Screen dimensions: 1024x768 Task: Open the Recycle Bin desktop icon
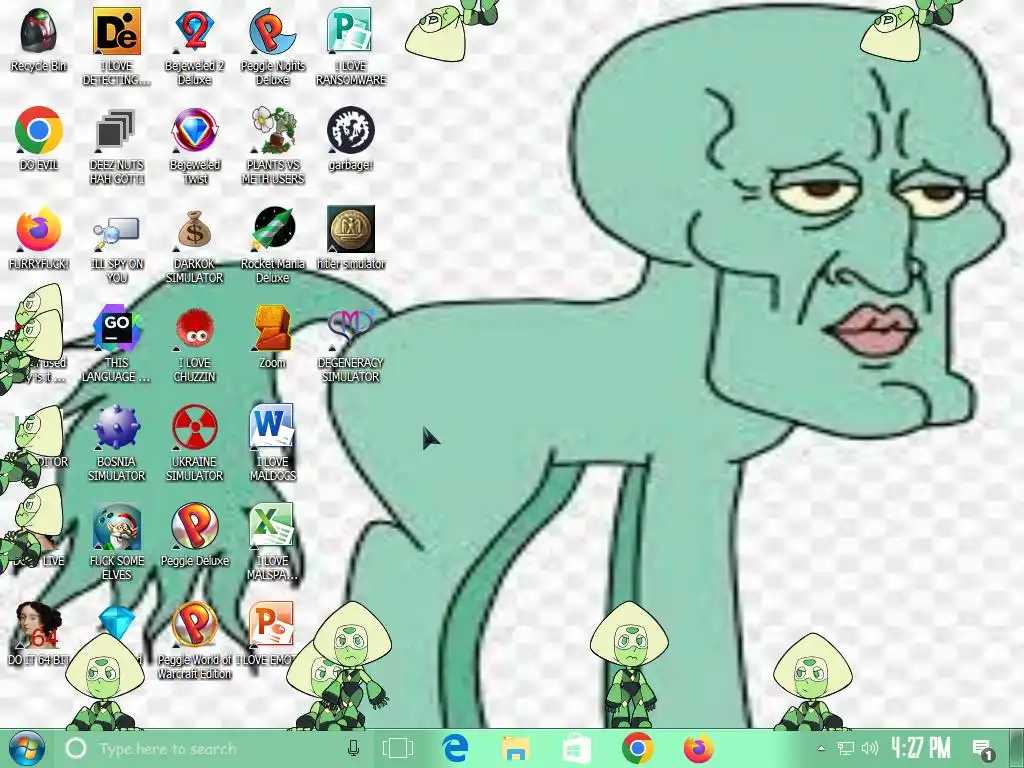click(39, 31)
